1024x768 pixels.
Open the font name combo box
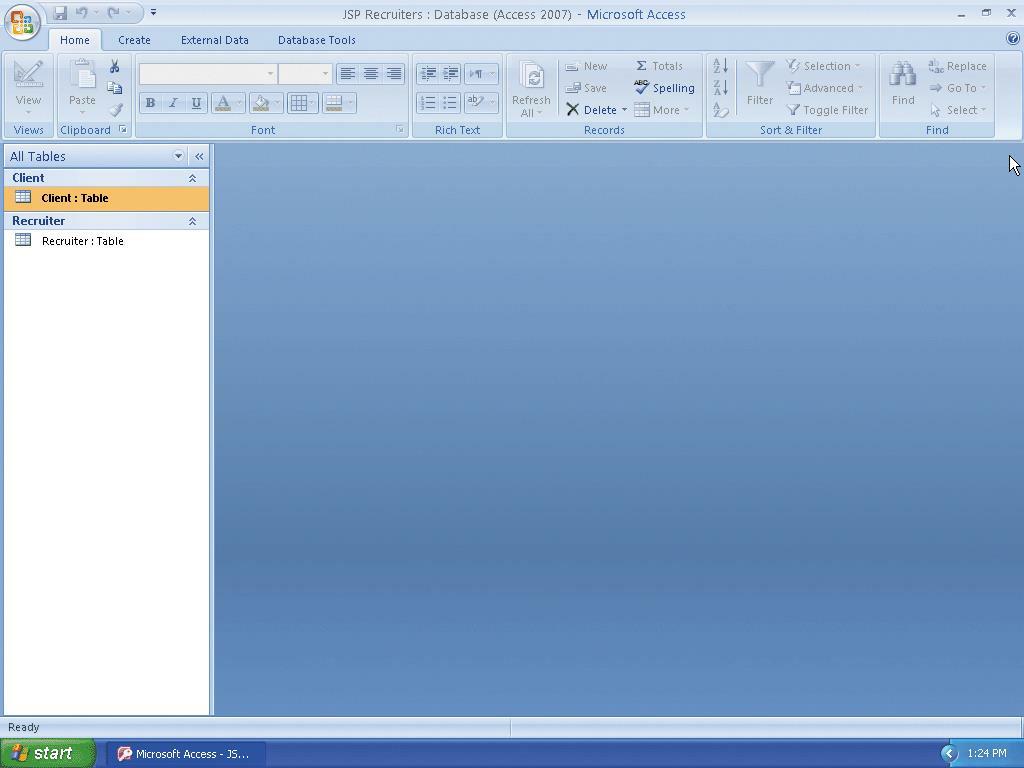[x=208, y=74]
